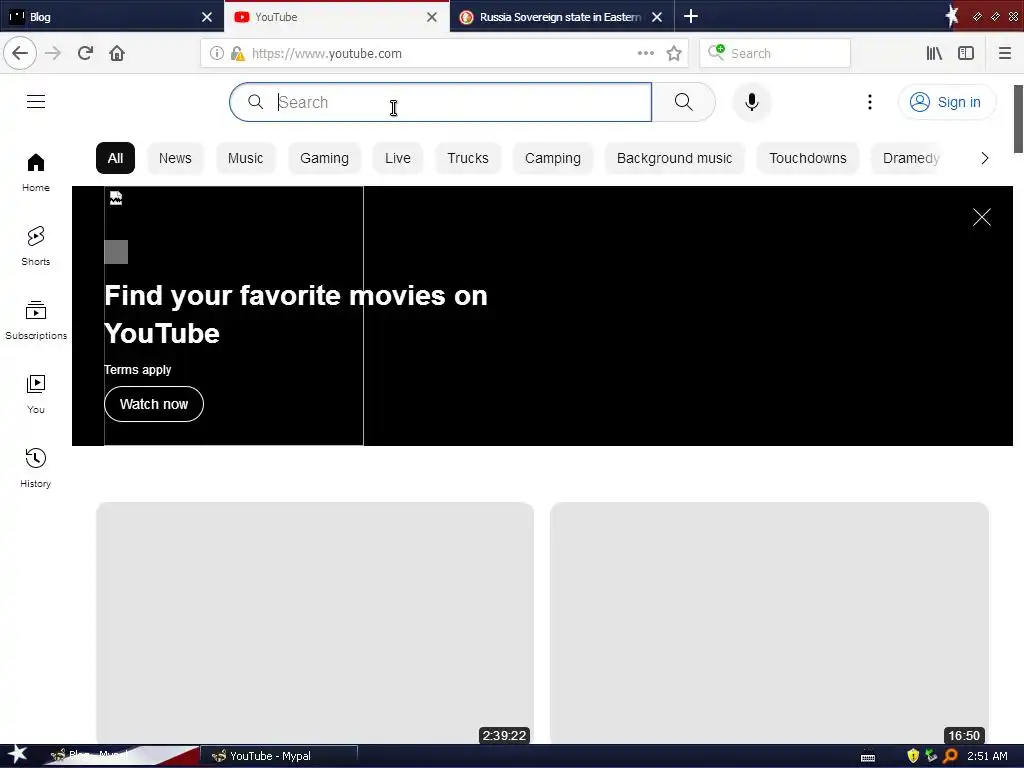
Task: Select the Gaming filter chip
Action: [325, 158]
